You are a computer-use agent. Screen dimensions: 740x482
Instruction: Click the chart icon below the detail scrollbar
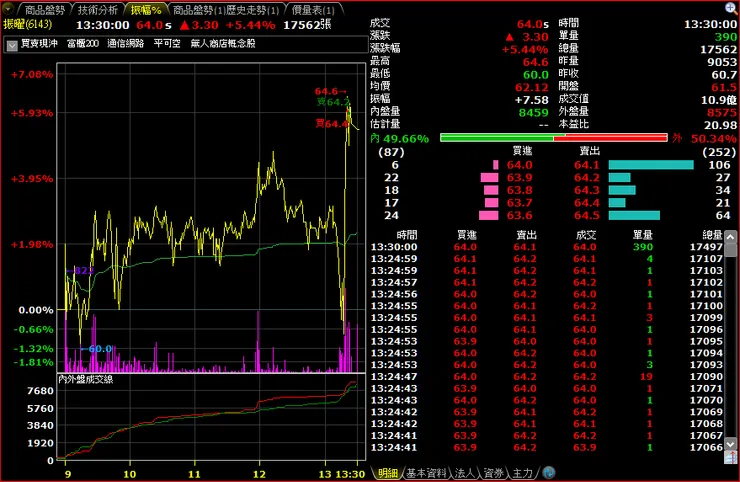pos(731,458)
